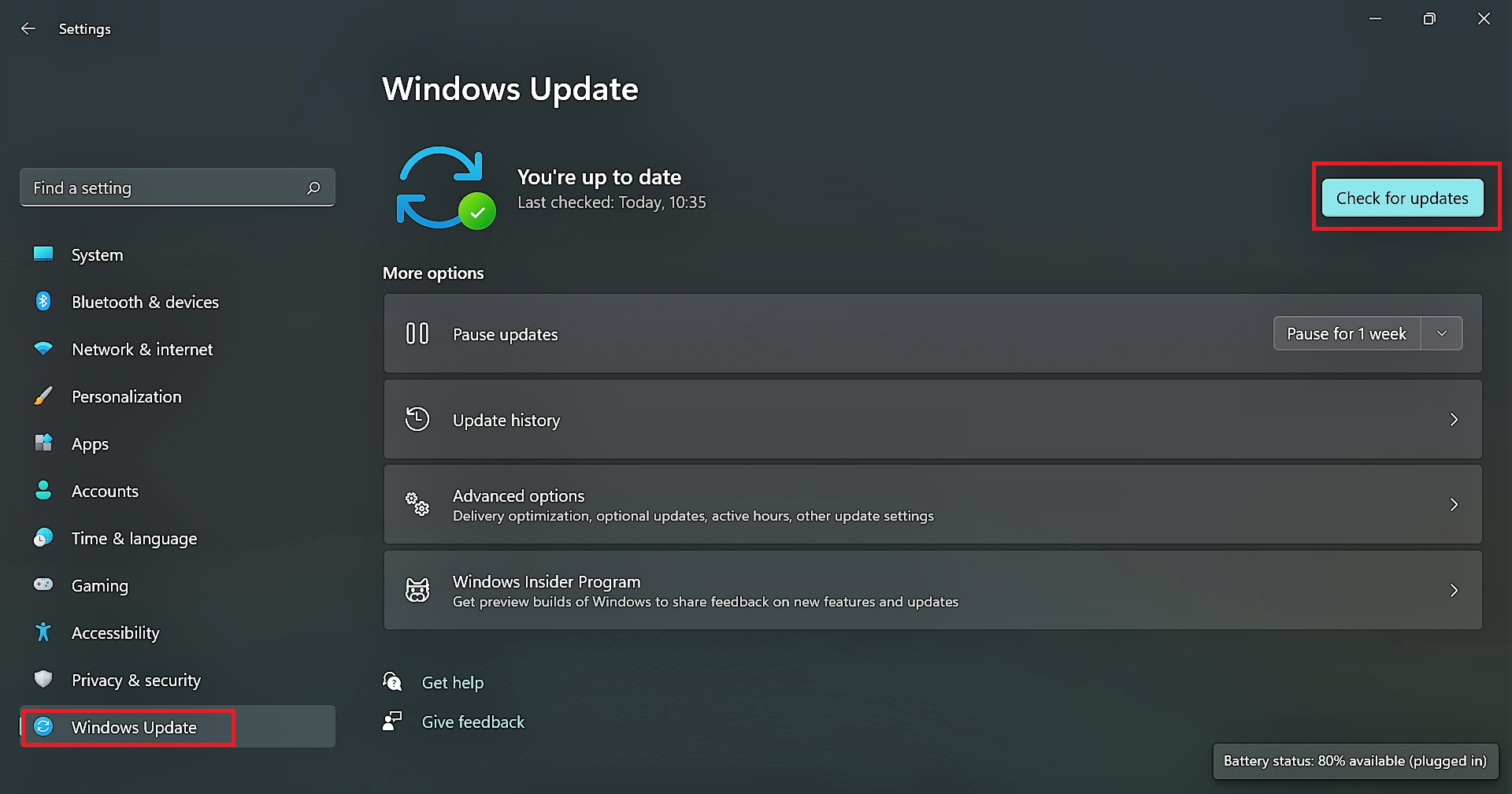Click the Time & language globe icon
The width and height of the screenshot is (1512, 794).
click(43, 537)
